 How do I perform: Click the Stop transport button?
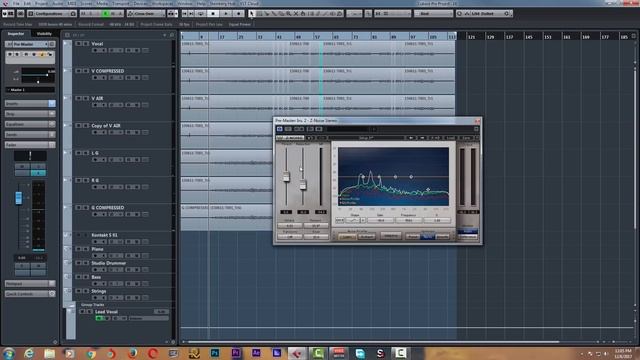(213, 13)
